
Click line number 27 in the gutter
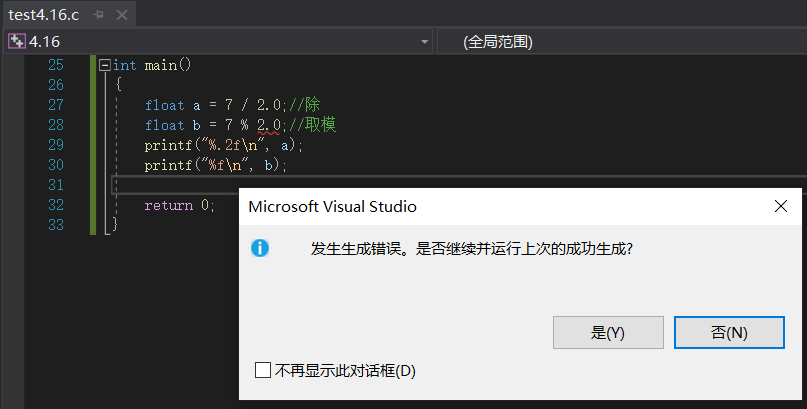click(x=56, y=105)
